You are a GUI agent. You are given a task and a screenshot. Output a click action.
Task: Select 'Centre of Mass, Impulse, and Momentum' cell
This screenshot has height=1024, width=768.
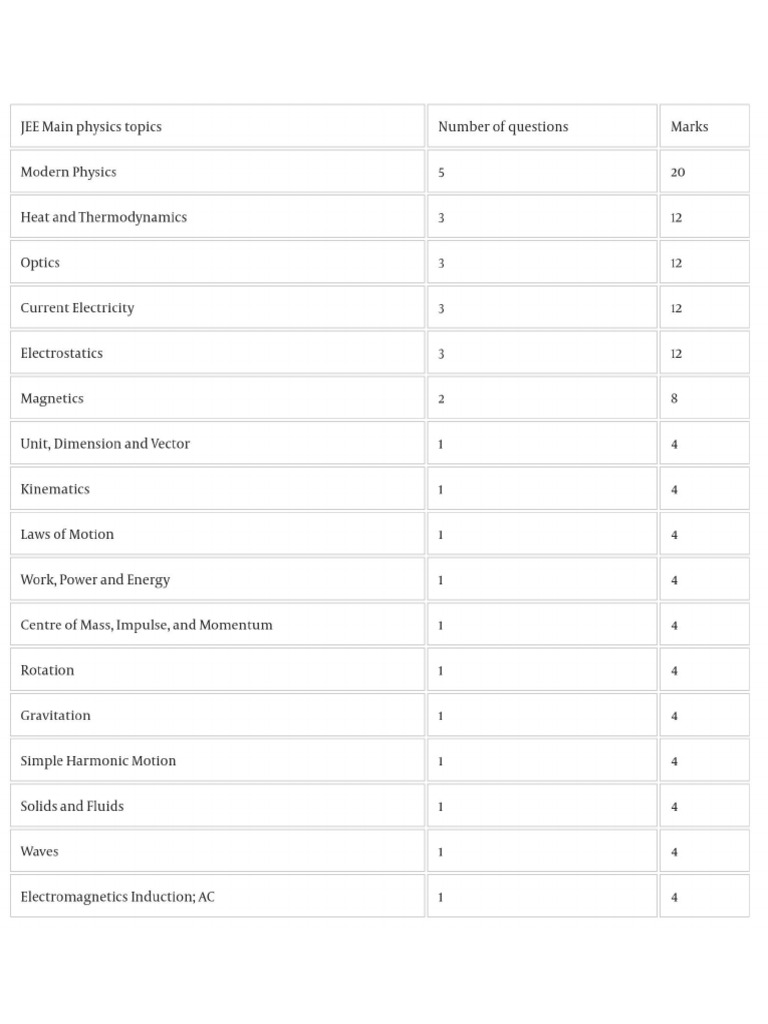click(x=217, y=624)
